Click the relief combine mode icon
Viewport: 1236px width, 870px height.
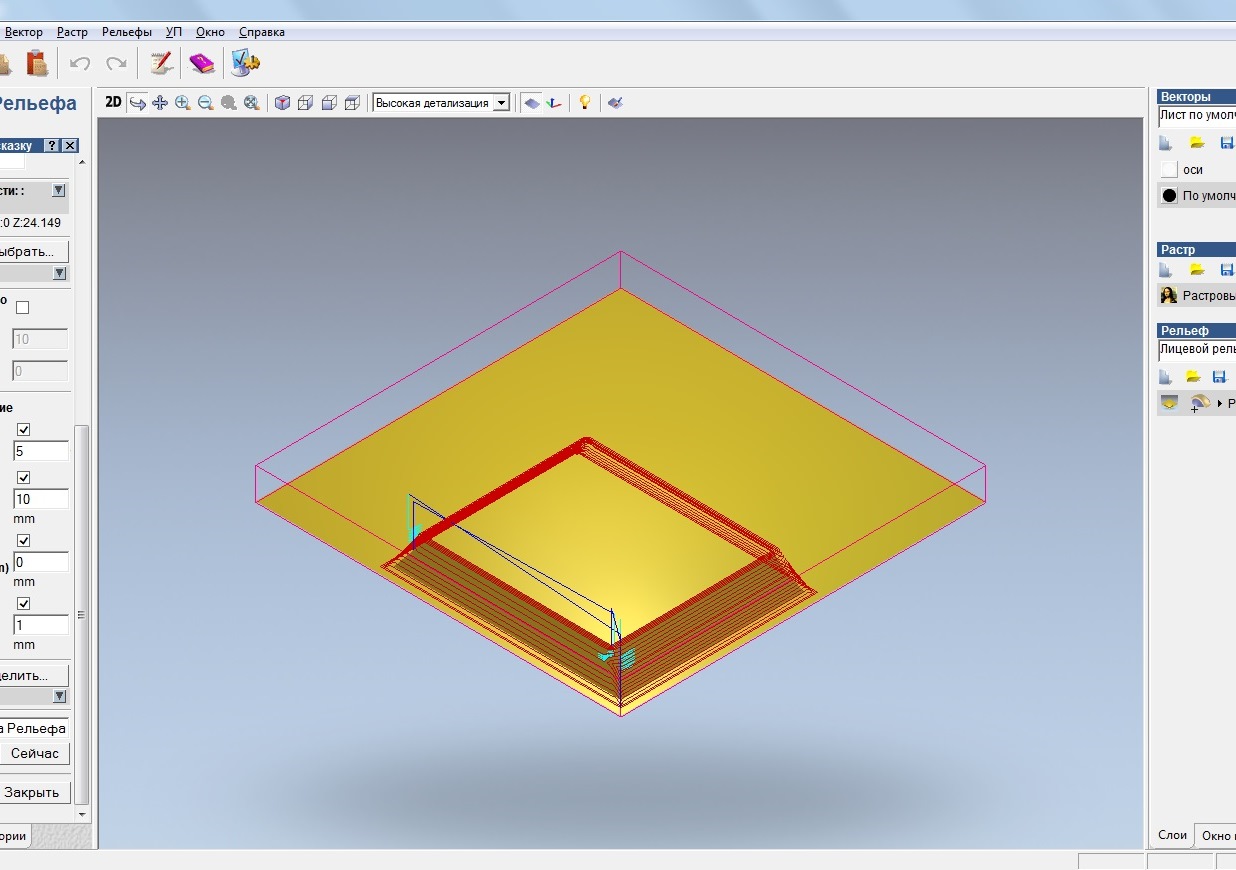coord(1200,402)
